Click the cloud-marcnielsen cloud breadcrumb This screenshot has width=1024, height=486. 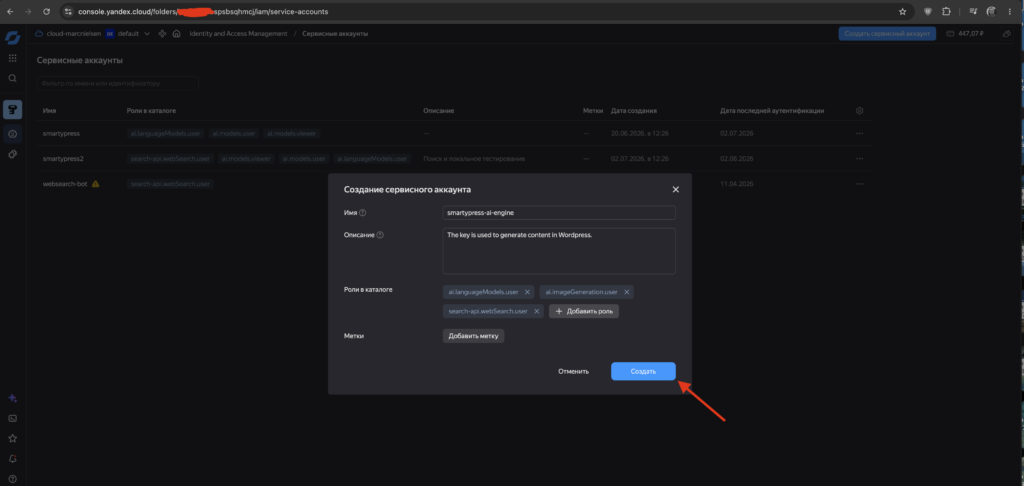tap(67, 33)
